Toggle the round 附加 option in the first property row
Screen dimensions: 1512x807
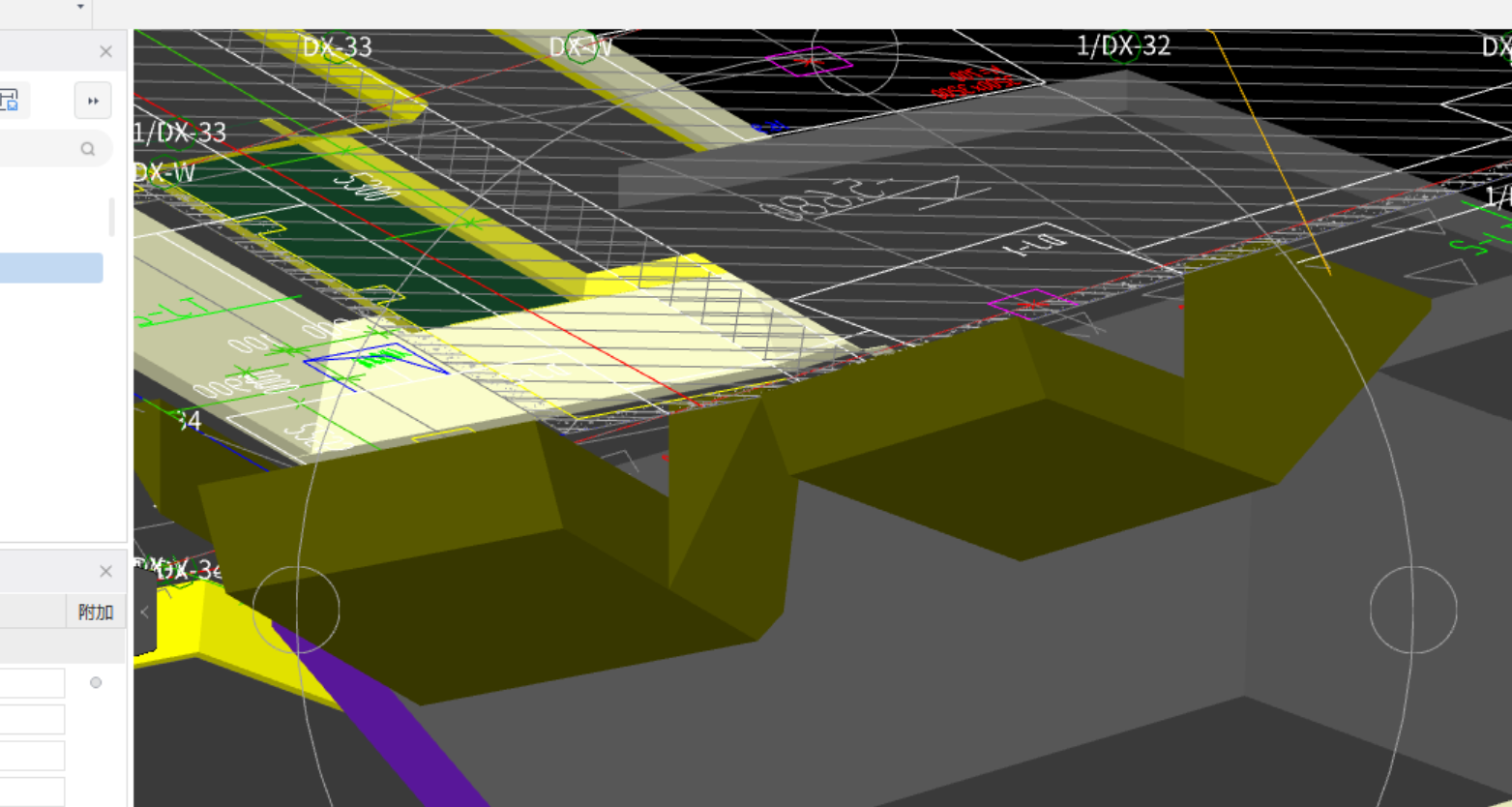(96, 683)
